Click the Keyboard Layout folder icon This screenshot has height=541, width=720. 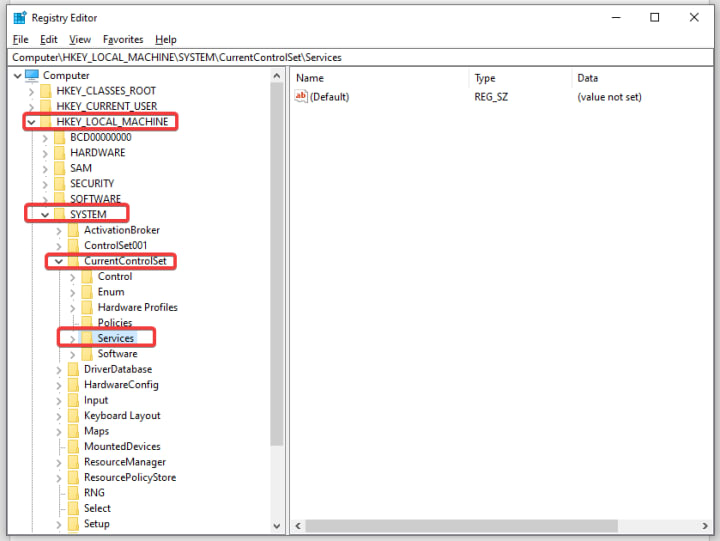(73, 416)
